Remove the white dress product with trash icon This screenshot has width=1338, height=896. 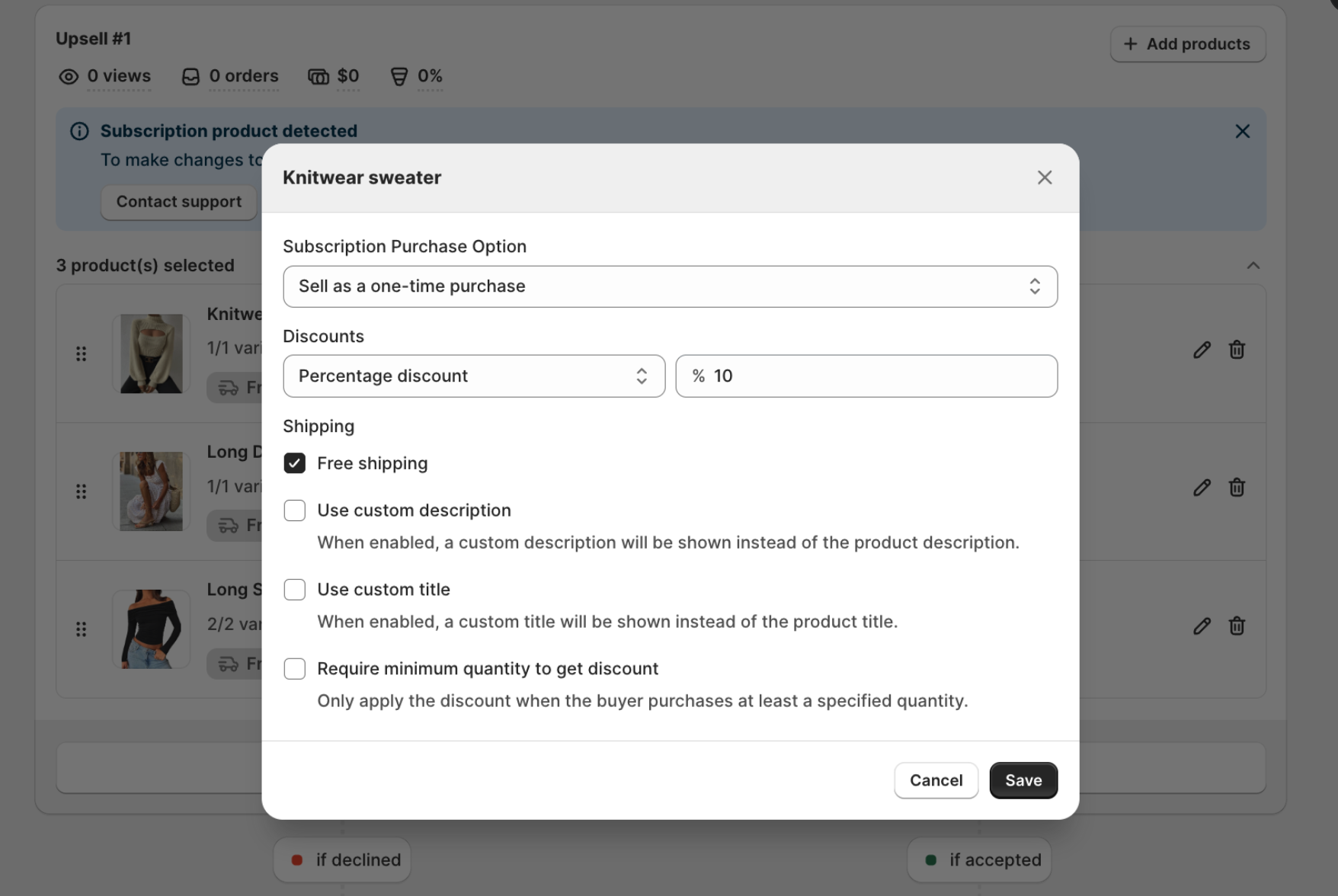tap(1237, 488)
